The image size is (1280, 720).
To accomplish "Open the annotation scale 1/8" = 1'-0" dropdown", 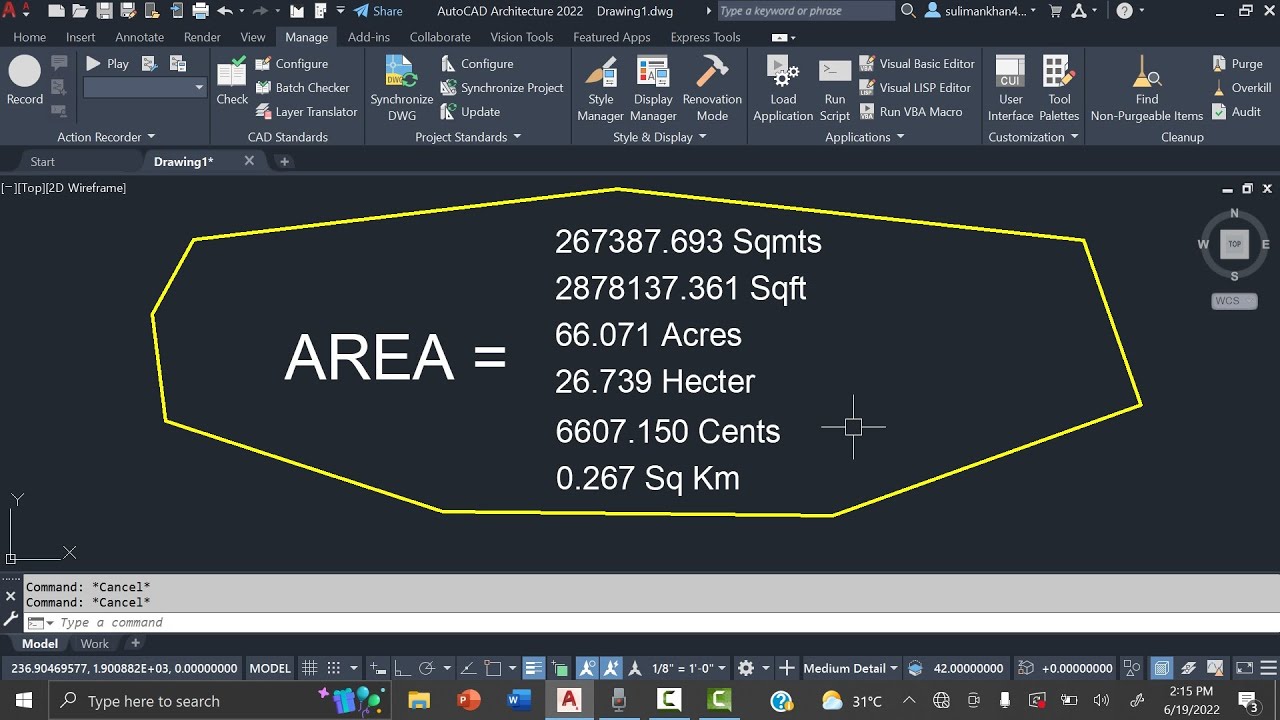I will click(689, 668).
